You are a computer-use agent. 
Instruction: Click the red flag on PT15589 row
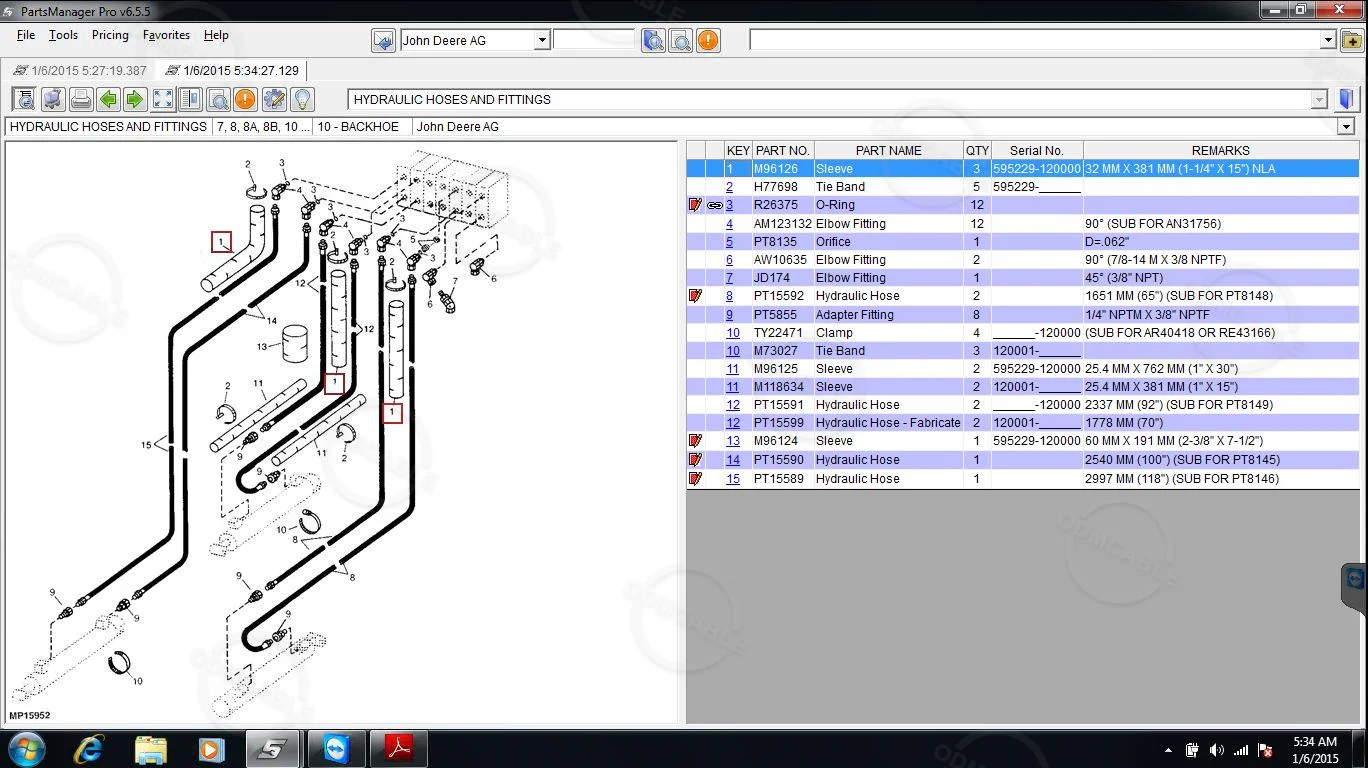pos(696,479)
